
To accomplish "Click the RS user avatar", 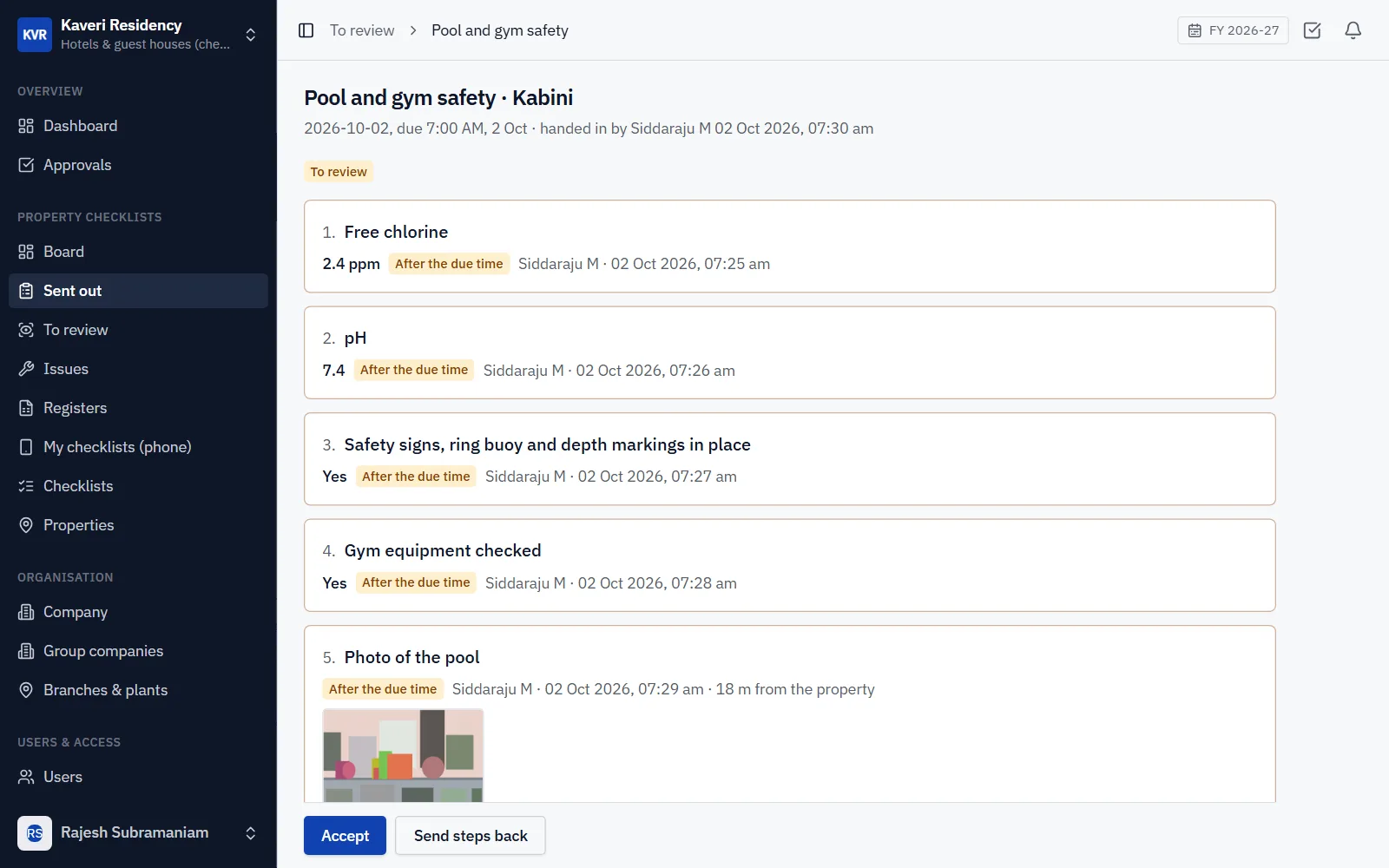I will point(35,833).
